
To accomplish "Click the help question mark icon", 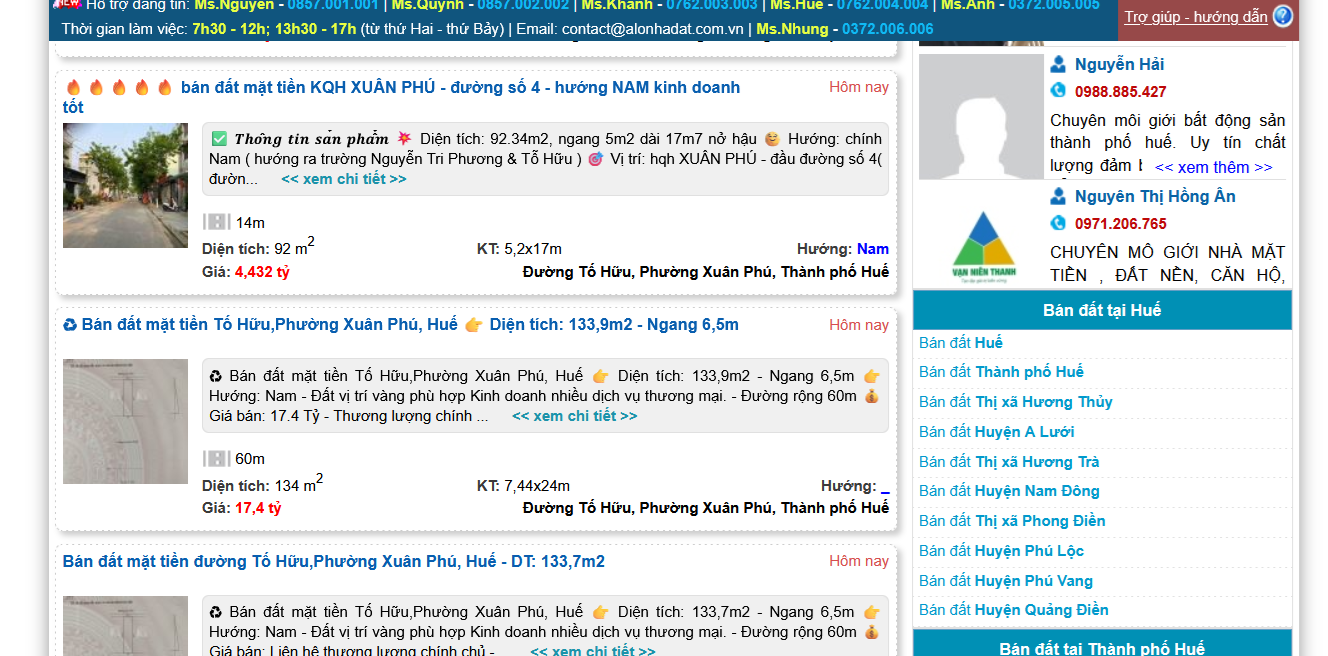I will 1282,16.
